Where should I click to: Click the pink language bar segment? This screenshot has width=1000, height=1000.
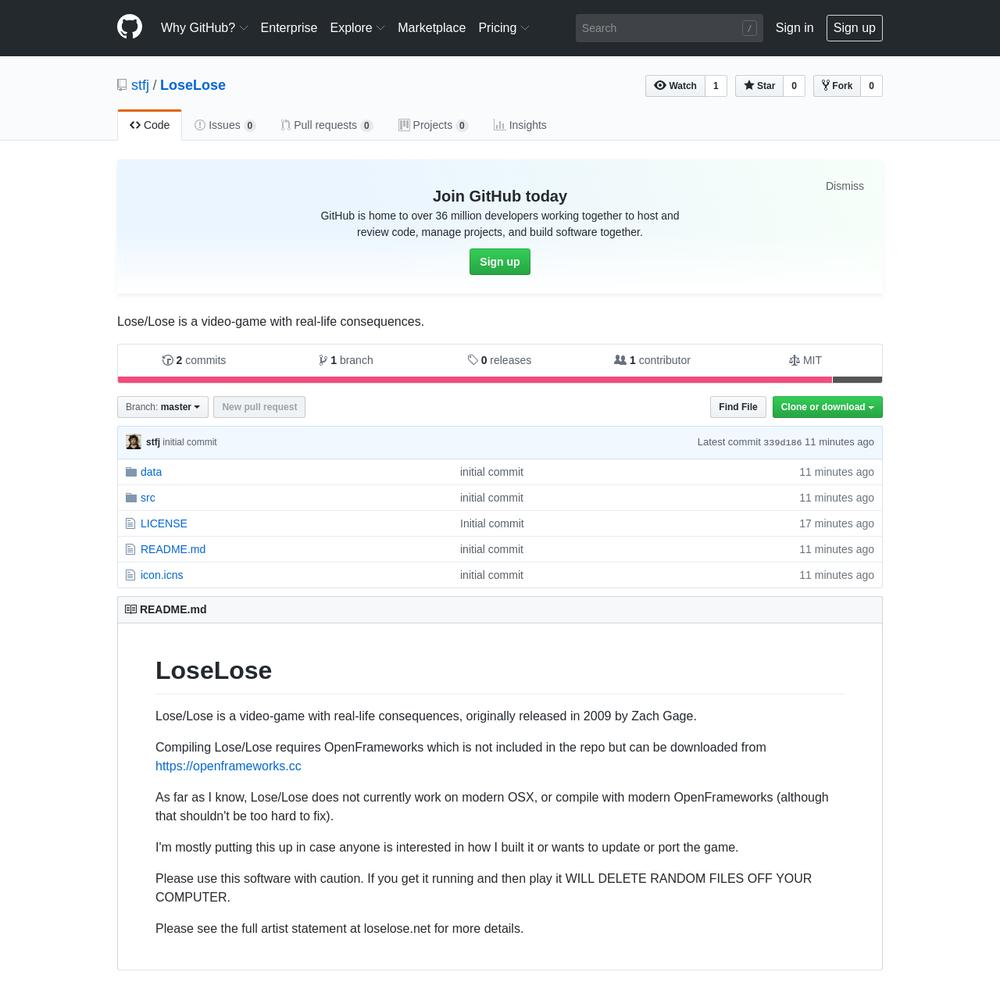474,380
